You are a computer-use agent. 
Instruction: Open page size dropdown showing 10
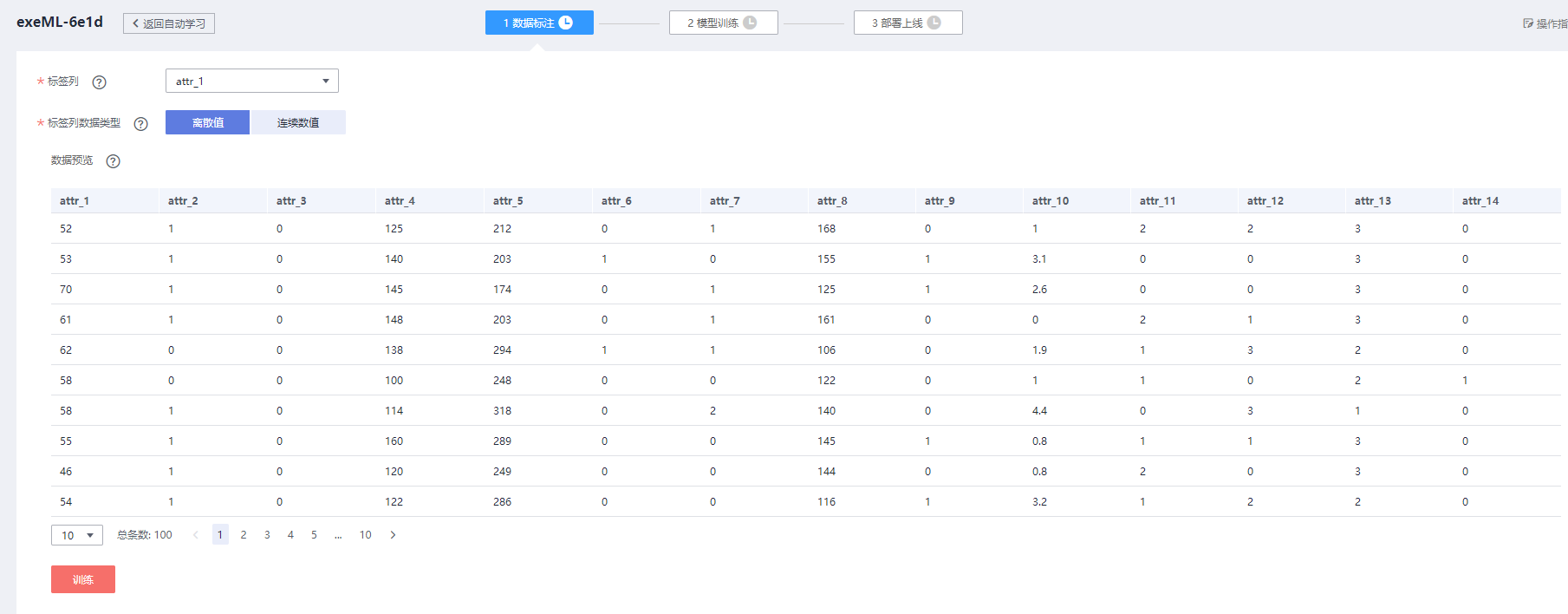tap(77, 535)
